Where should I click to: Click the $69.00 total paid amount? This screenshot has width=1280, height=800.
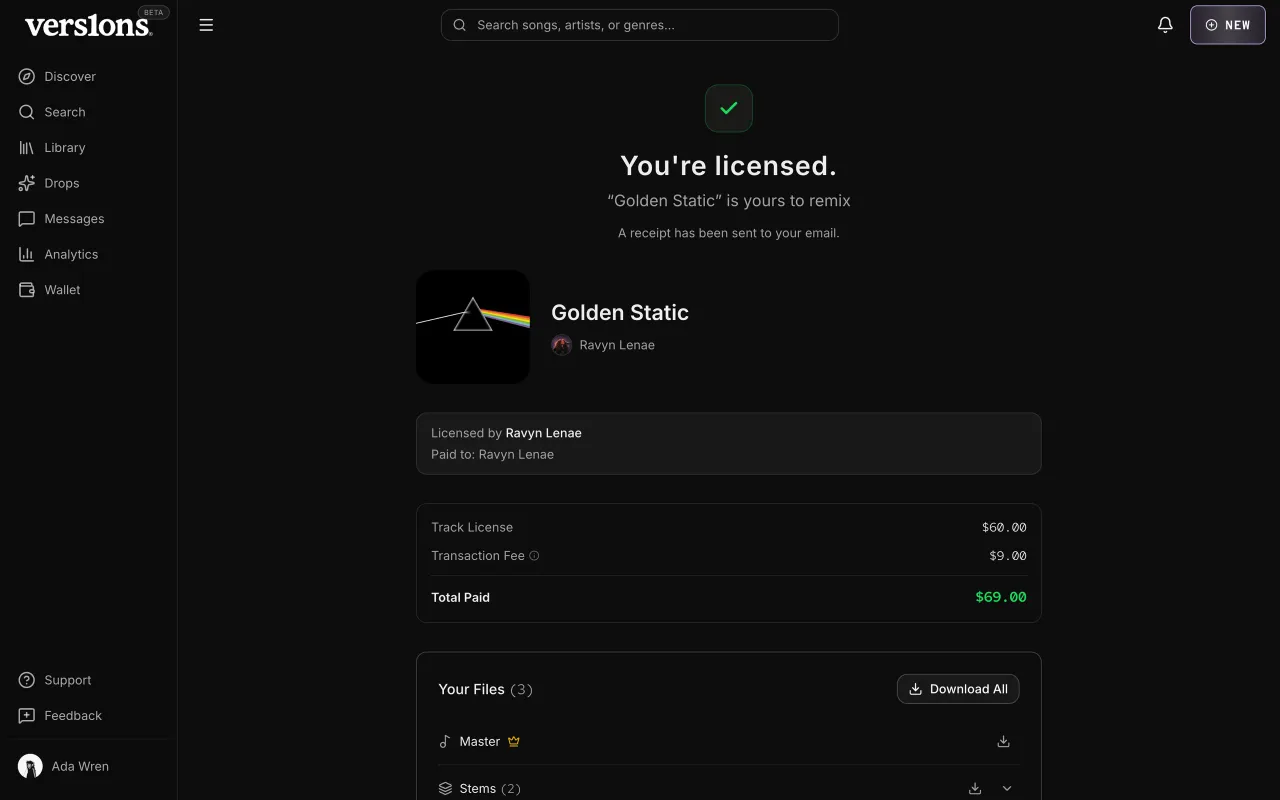[1001, 597]
